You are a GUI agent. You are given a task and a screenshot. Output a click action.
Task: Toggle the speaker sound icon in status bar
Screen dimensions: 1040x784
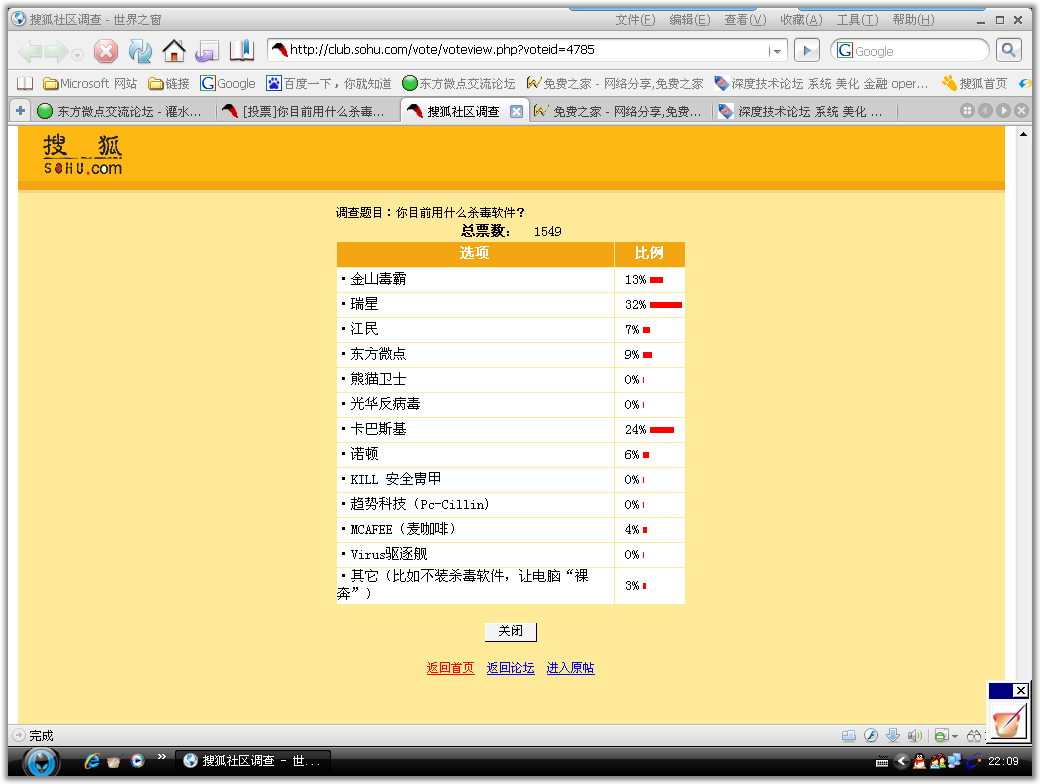(x=914, y=736)
